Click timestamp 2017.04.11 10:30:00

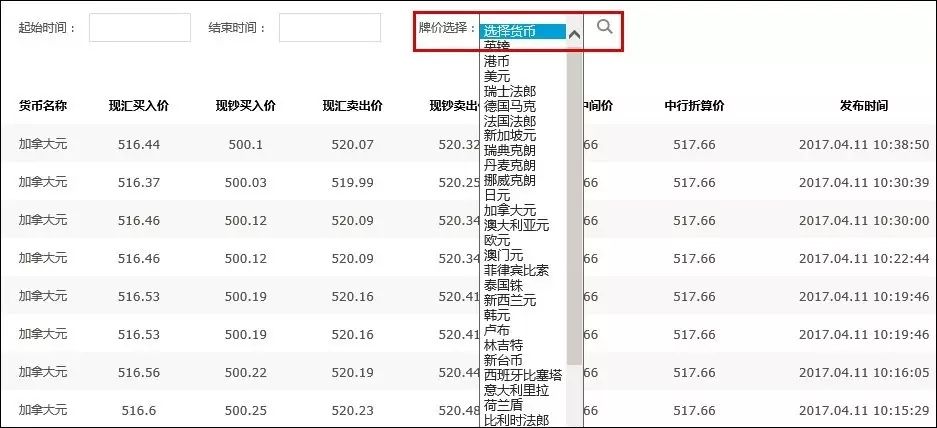pos(864,221)
